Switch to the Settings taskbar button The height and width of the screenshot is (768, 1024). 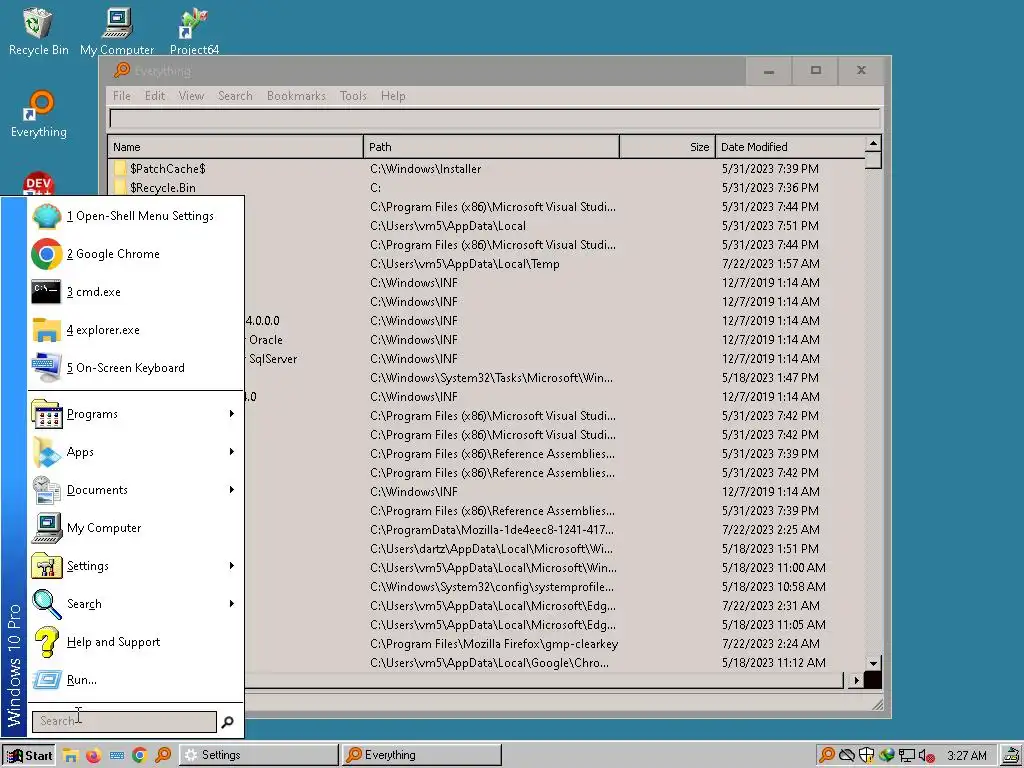[x=259, y=755]
